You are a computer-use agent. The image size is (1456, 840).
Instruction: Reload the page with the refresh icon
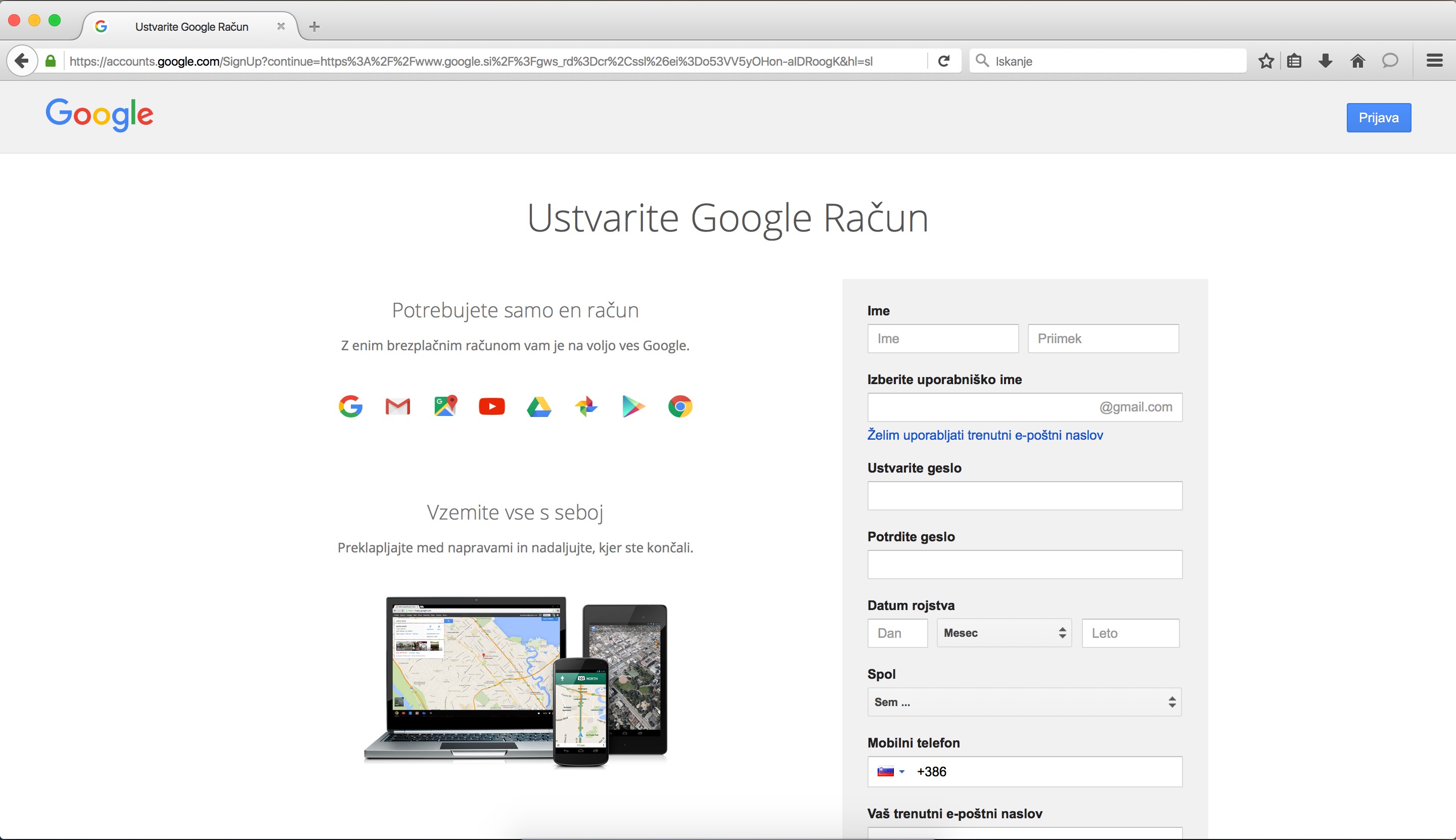pyautogui.click(x=944, y=61)
